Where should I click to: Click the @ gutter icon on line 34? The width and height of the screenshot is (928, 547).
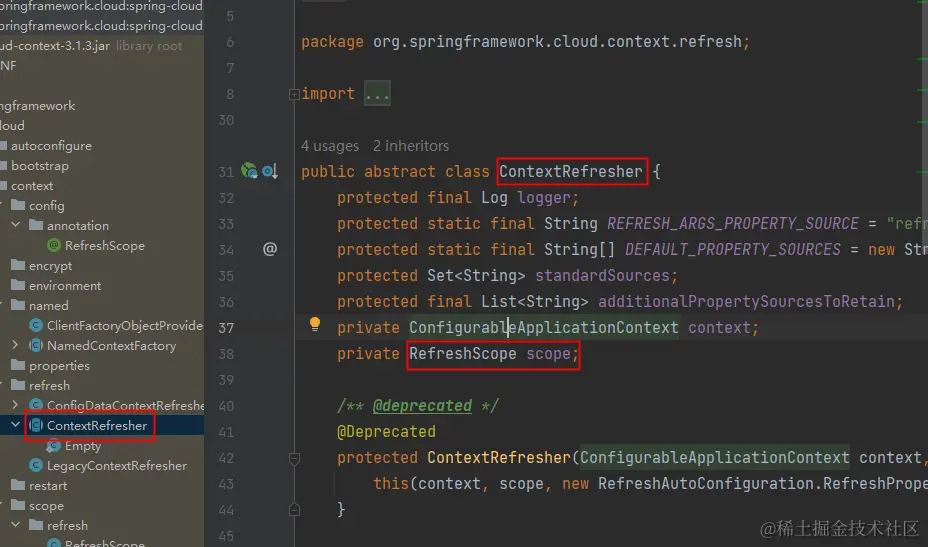270,249
